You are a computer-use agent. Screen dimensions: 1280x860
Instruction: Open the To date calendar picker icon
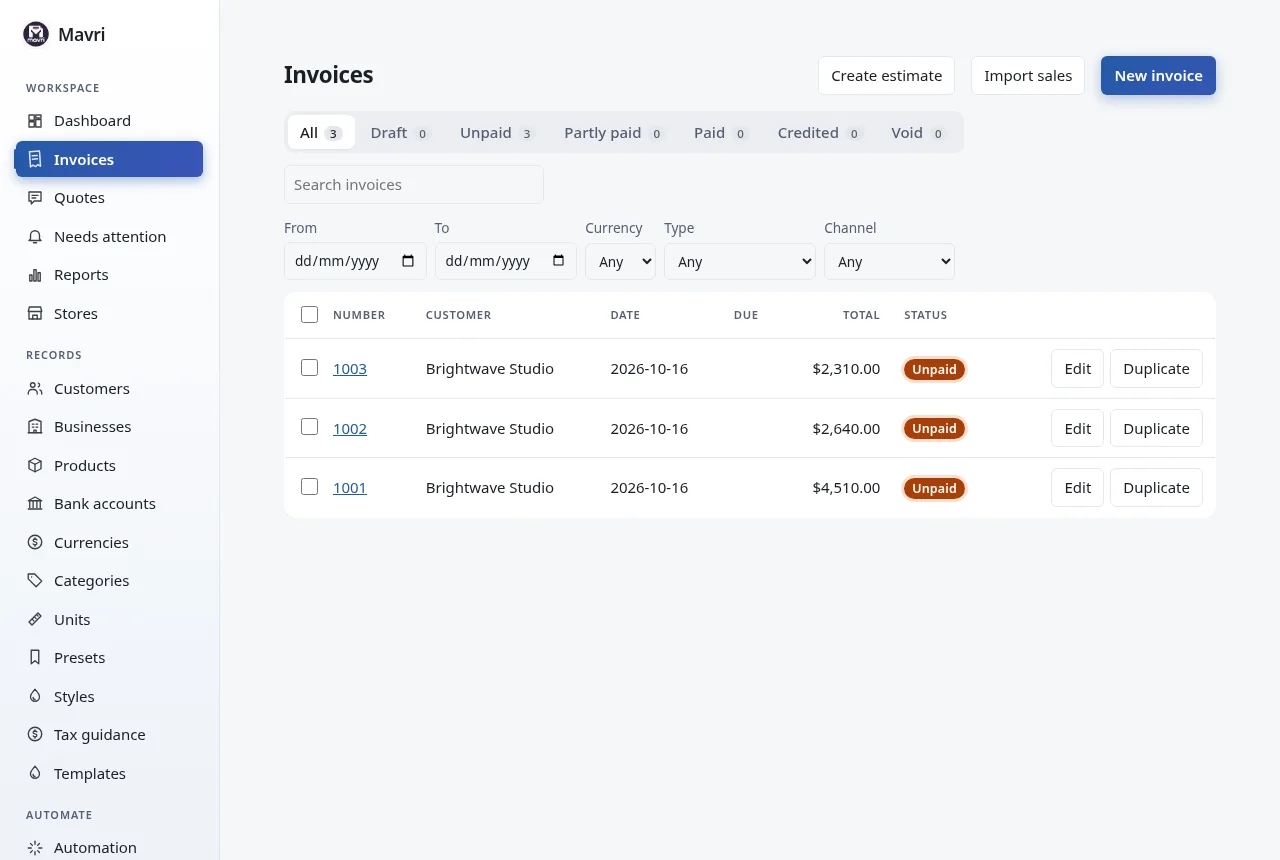click(x=558, y=261)
